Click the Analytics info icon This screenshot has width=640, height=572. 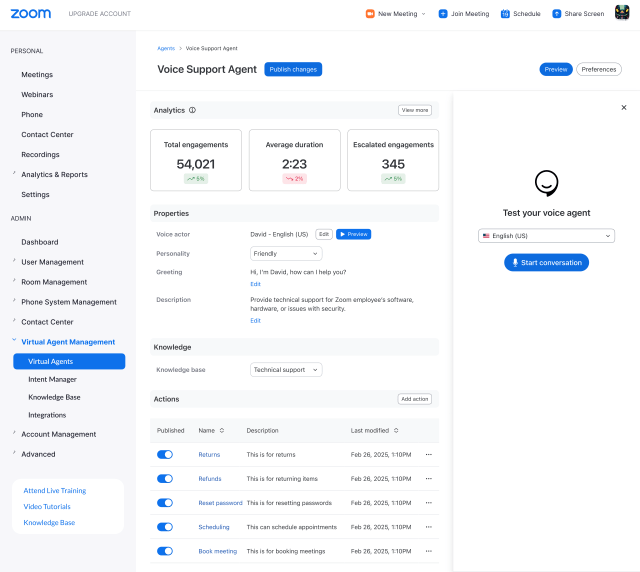[x=192, y=110]
